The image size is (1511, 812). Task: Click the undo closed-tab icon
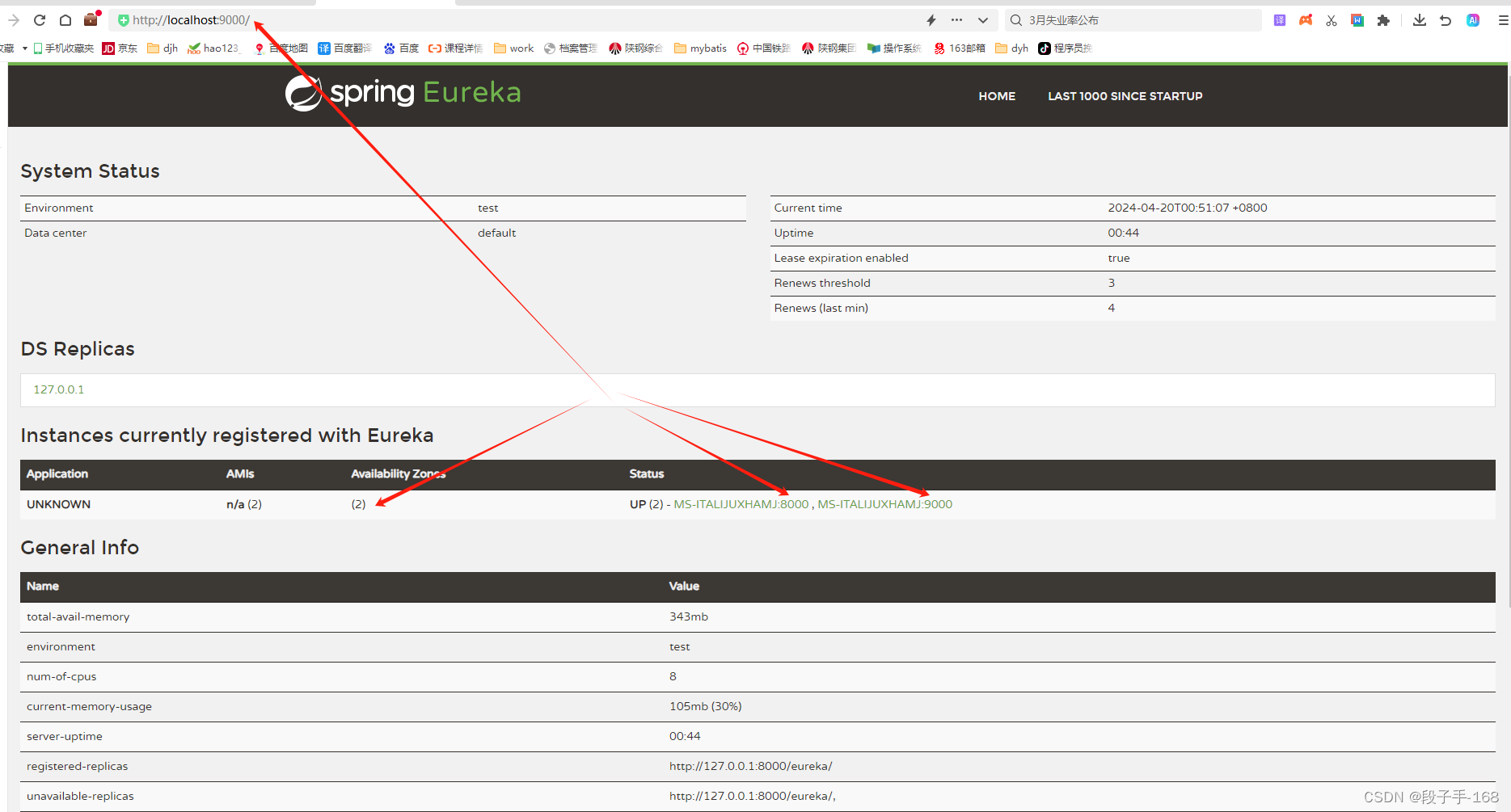(1446, 20)
